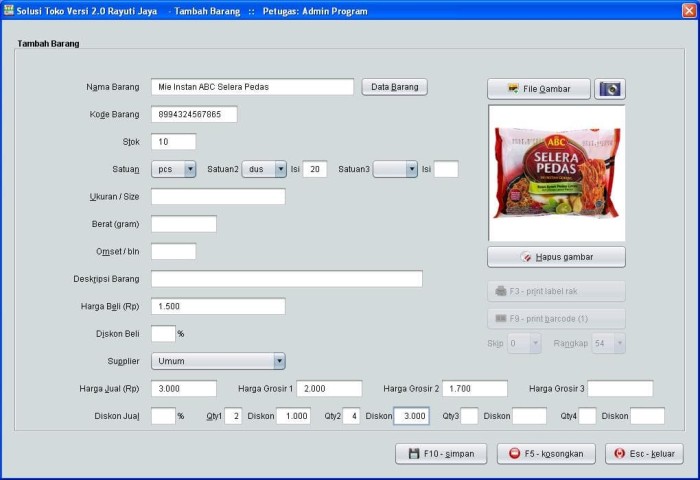Expand the Satuan2 dus dropdown
Image resolution: width=700 pixels, height=480 pixels.
click(280, 169)
